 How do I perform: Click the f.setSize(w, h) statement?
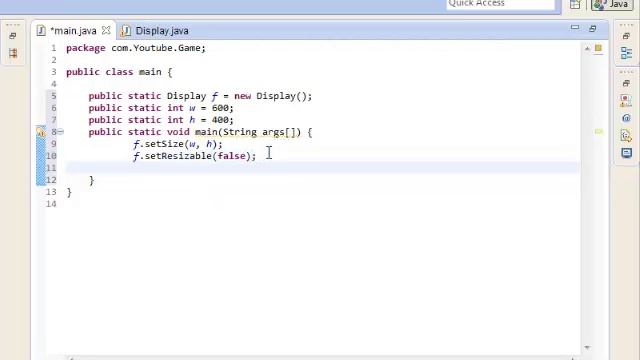pyautogui.click(x=178, y=144)
